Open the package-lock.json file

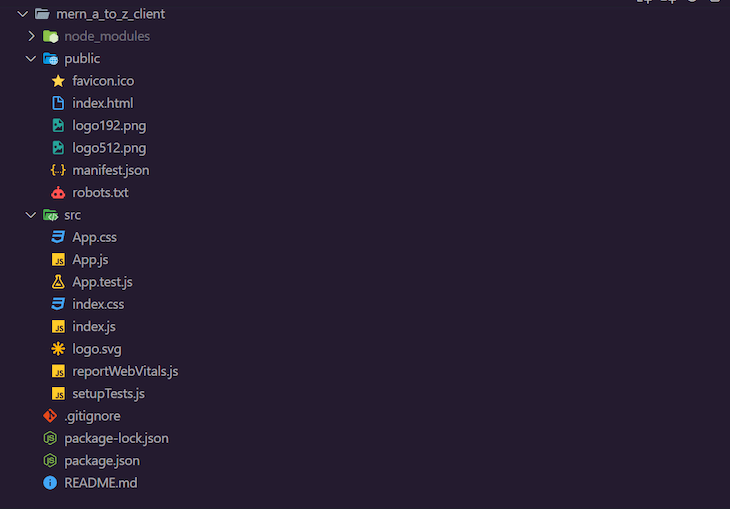116,438
